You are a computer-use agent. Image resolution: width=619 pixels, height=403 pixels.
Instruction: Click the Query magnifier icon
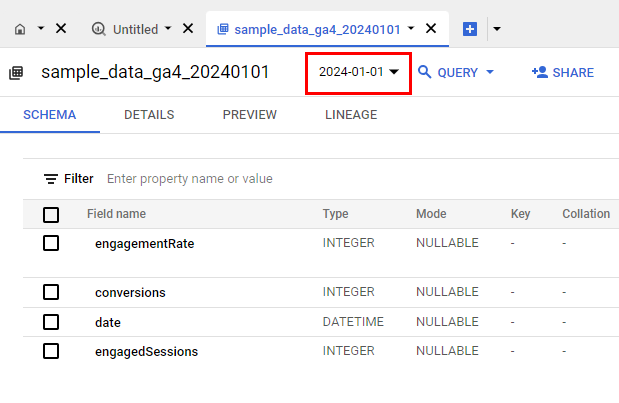(x=425, y=72)
